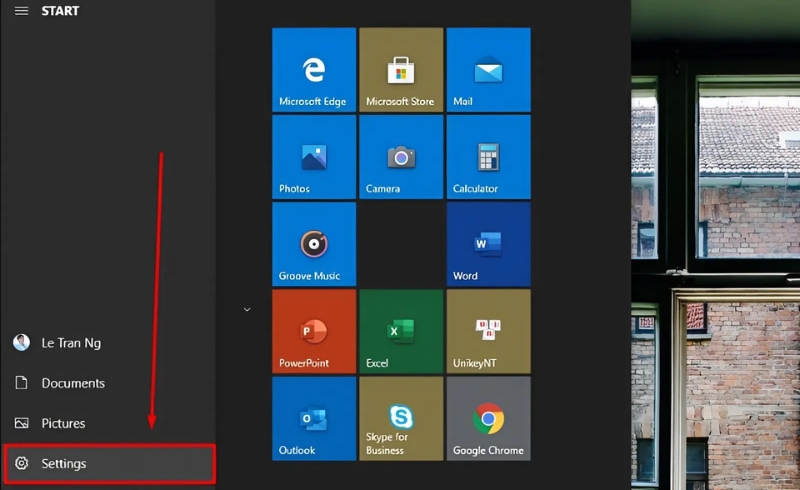Click the Le Tran Ng avatar picture
Image resolution: width=800 pixels, height=490 pixels.
pos(21,342)
